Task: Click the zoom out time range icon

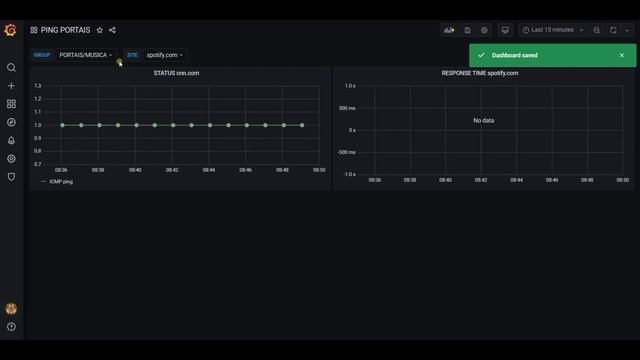Action: coord(597,30)
